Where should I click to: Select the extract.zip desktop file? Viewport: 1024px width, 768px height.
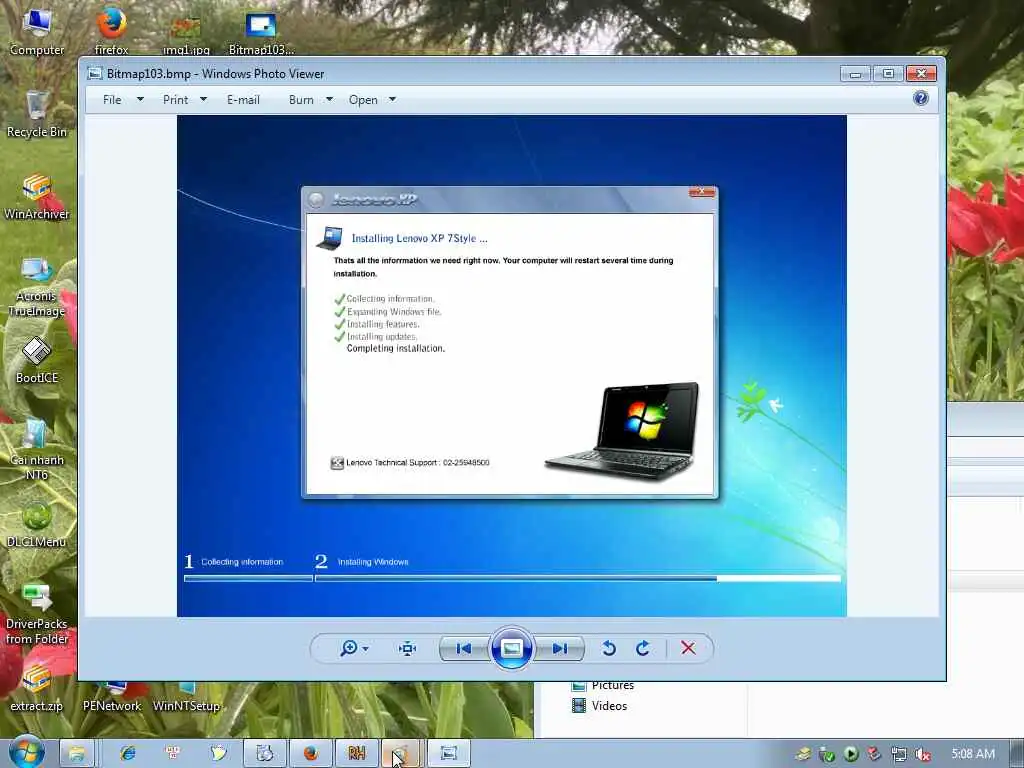[37, 689]
